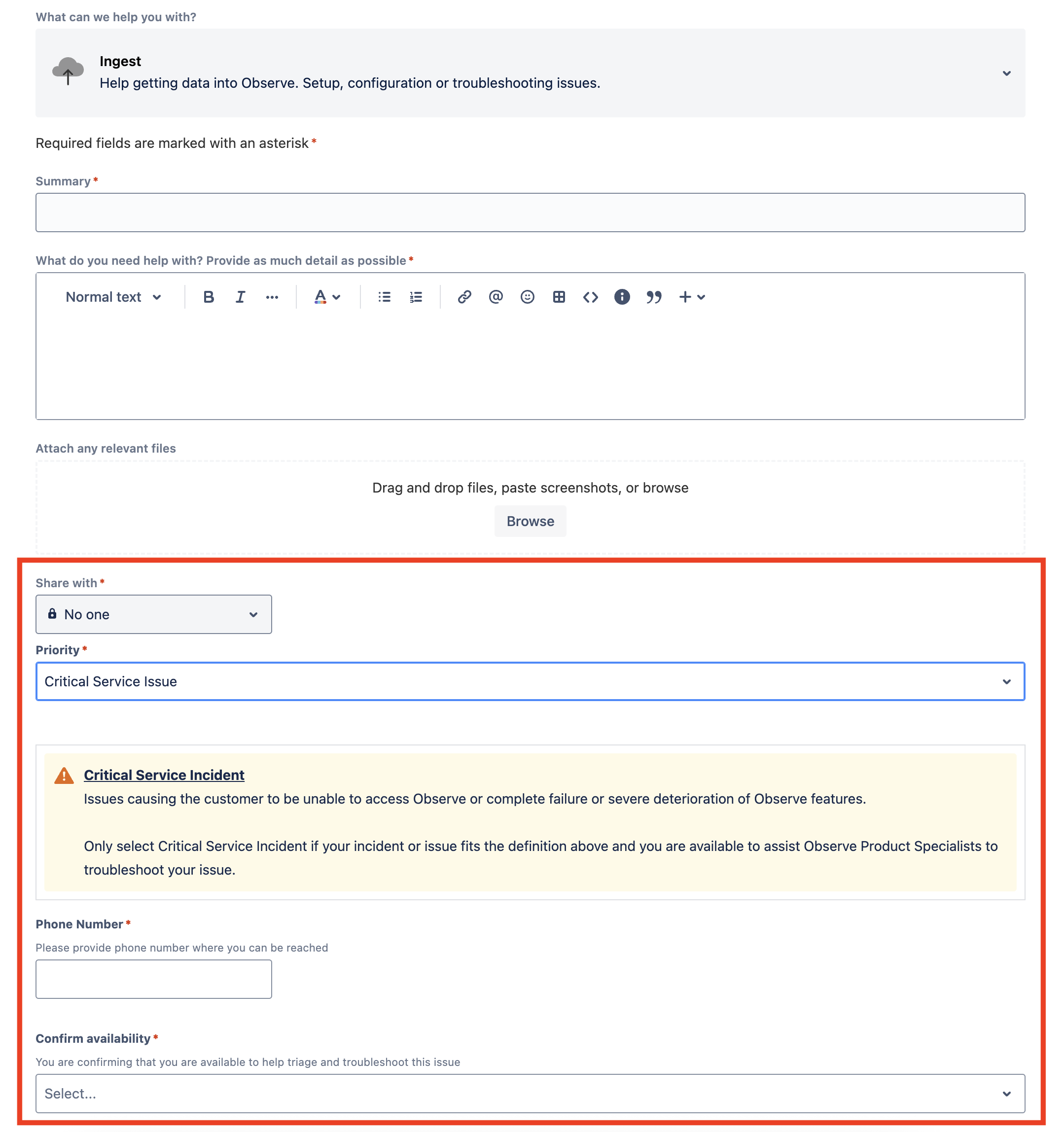The image size is (1064, 1132).
Task: Open more formatting options ellipsis
Action: (x=272, y=297)
